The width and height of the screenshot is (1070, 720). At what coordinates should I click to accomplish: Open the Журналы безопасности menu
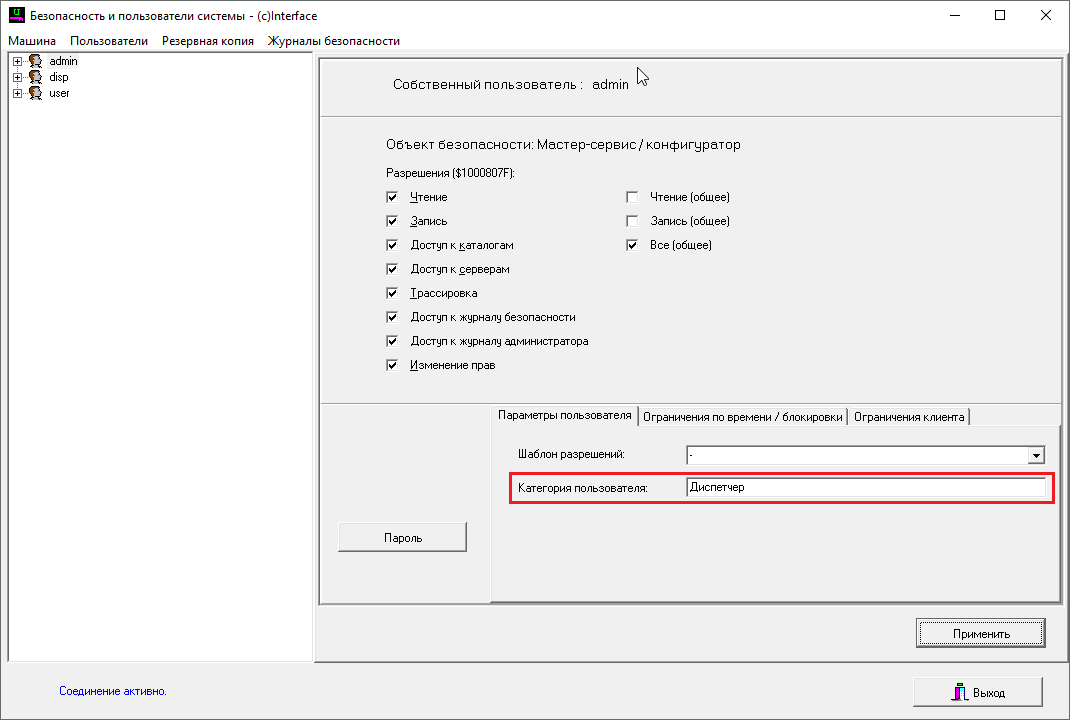coord(333,41)
